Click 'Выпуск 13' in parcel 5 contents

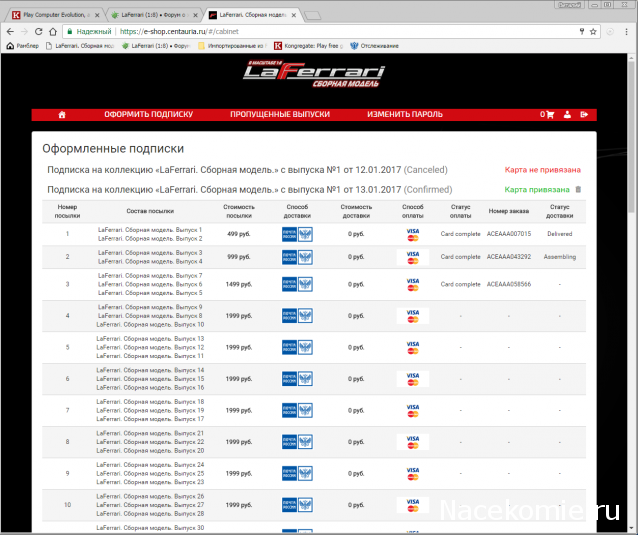(x=189, y=339)
